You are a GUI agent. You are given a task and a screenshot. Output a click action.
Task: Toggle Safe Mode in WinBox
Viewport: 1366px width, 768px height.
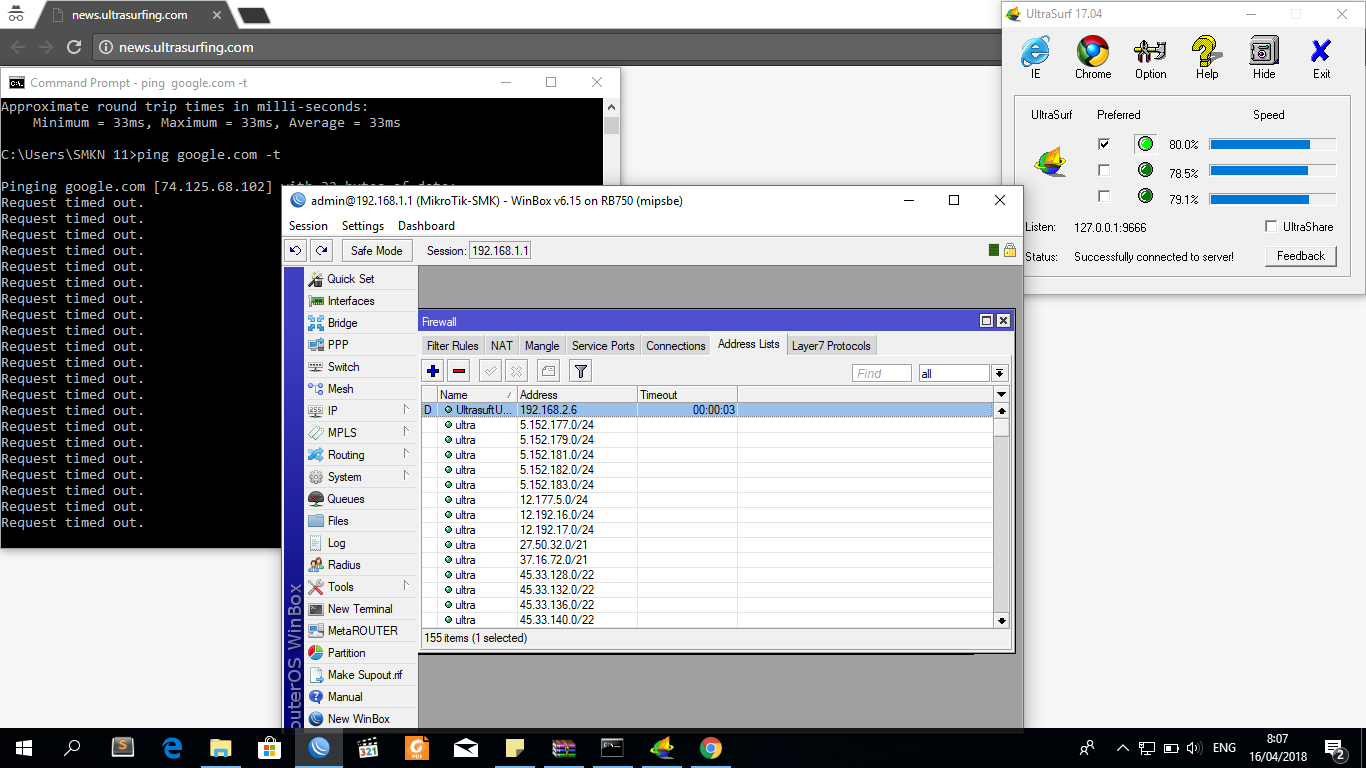(376, 250)
